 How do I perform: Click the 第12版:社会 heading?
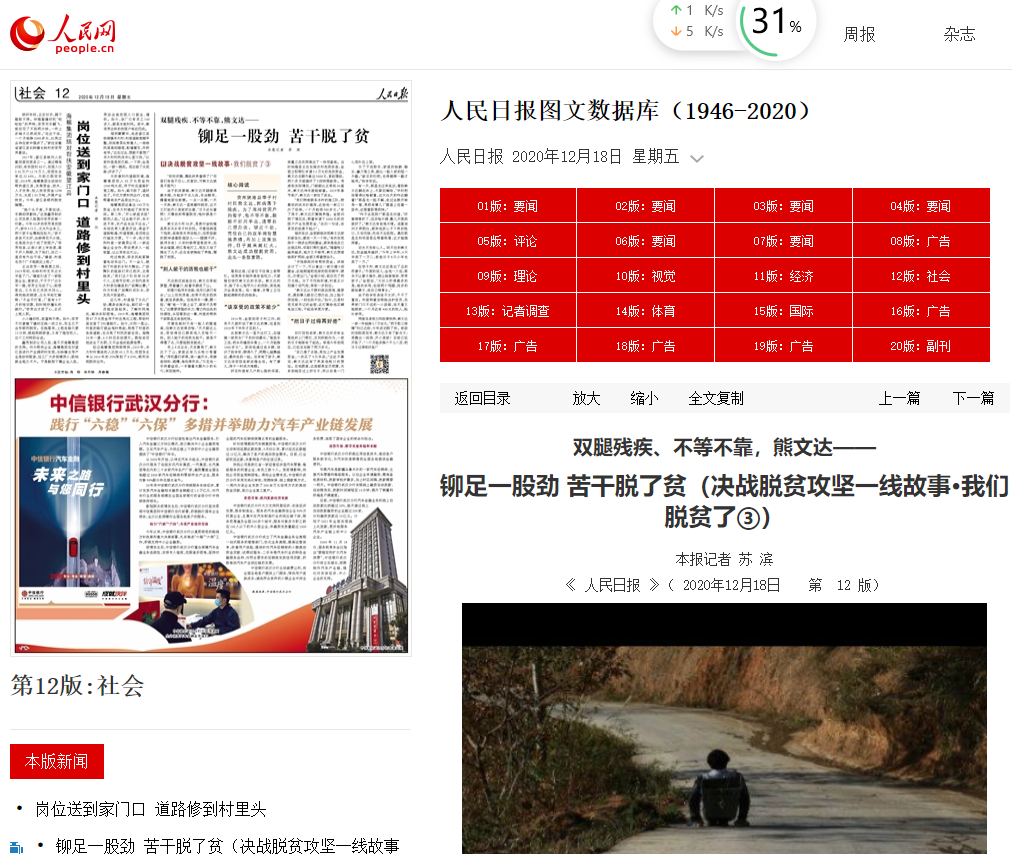pos(77,686)
